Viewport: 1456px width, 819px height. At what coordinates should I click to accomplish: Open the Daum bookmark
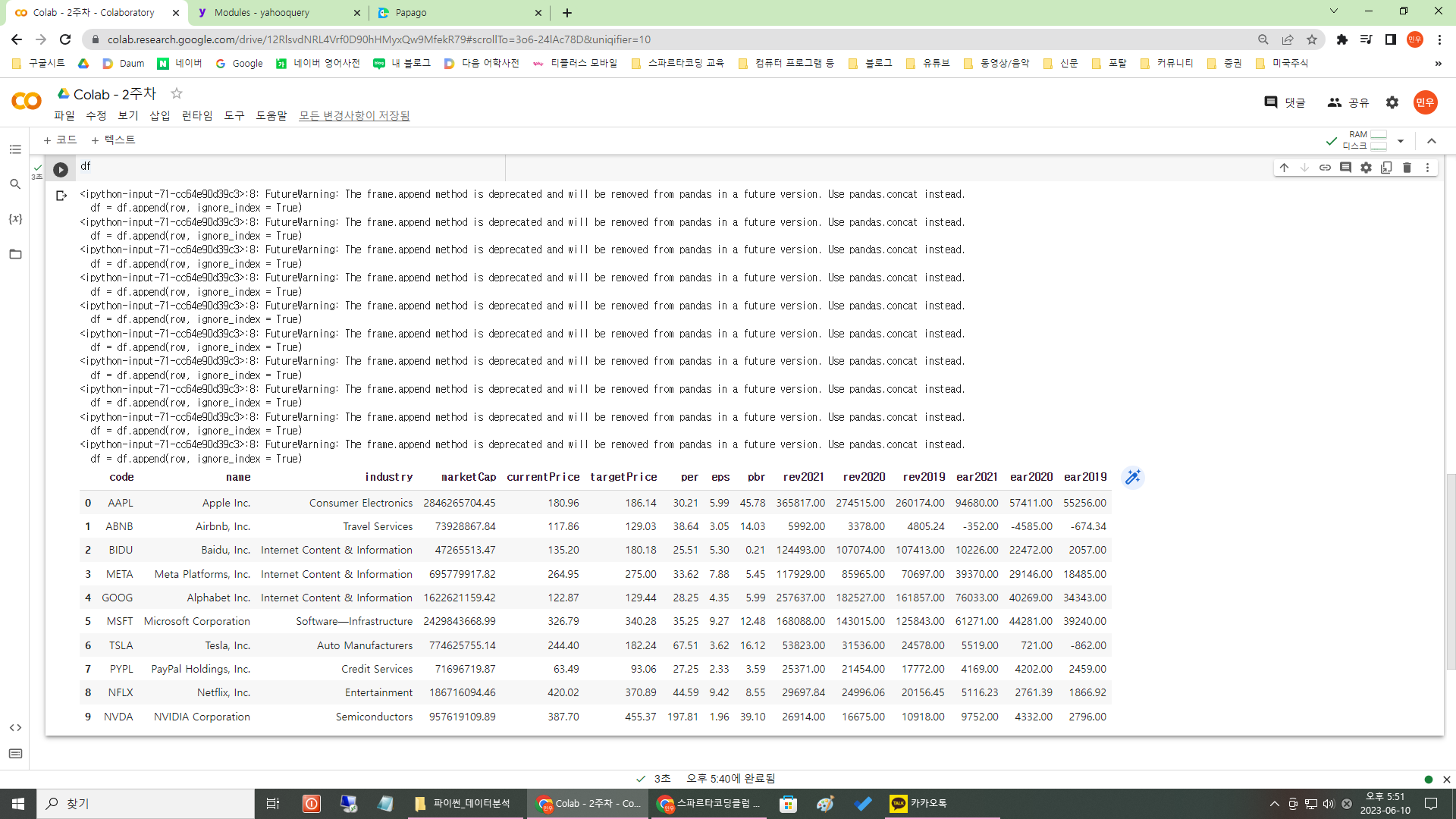[x=124, y=64]
